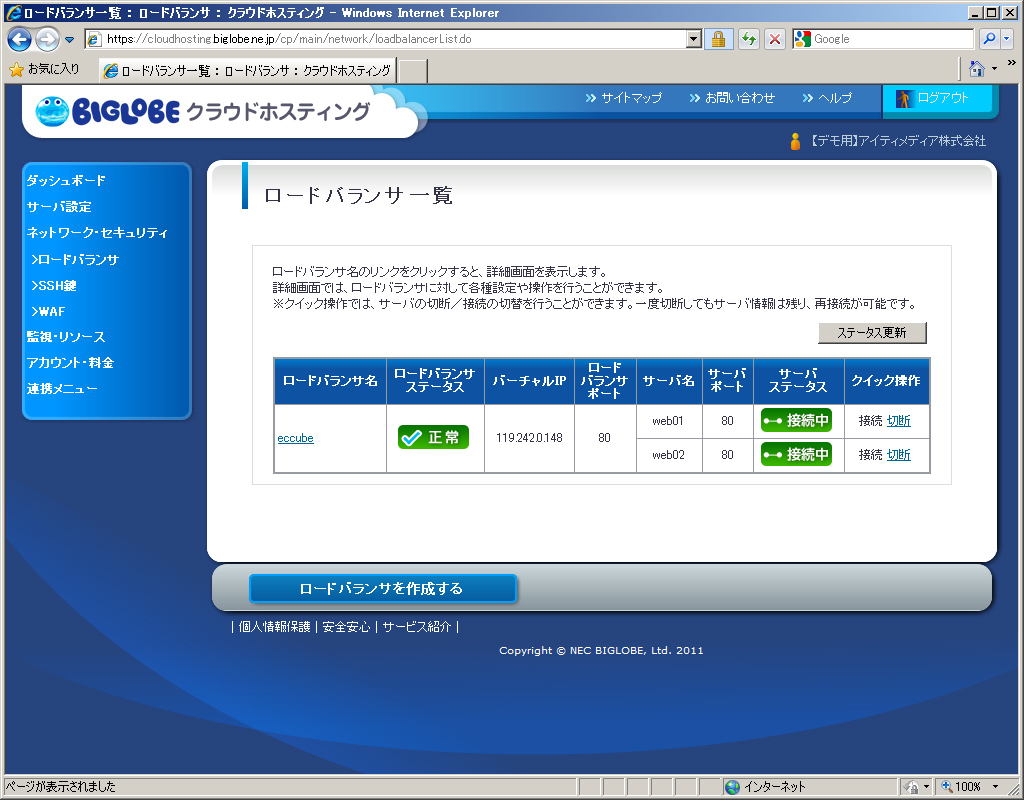Click the Refresh page icon

click(x=748, y=39)
